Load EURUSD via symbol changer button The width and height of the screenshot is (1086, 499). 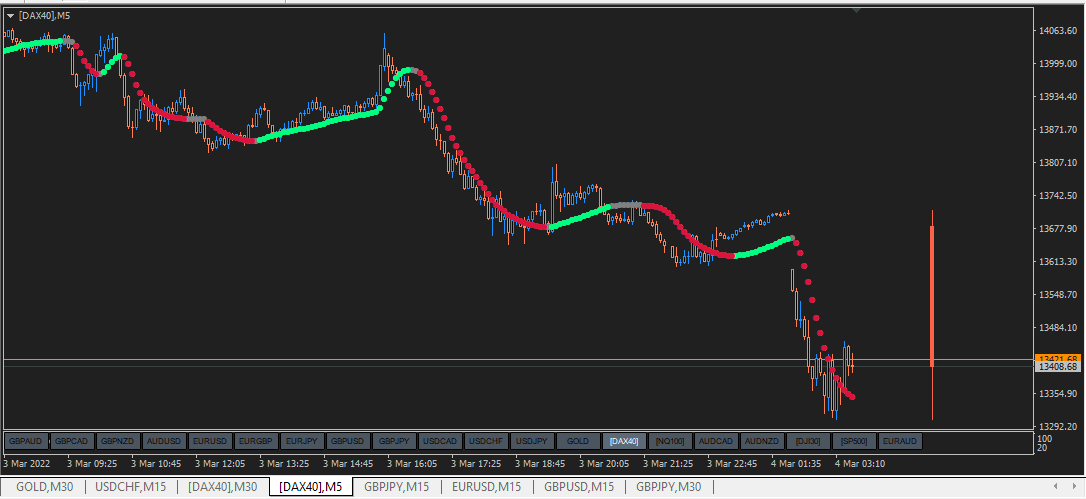211,441
